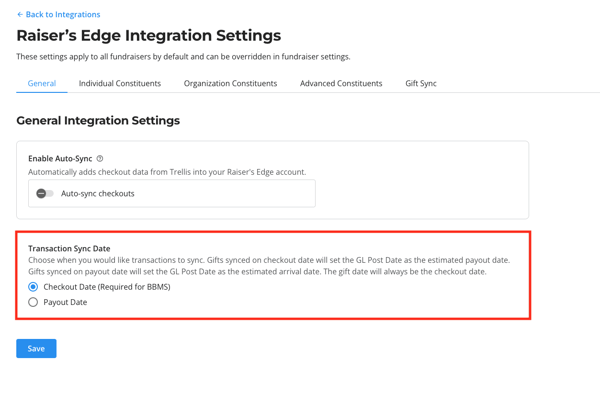The width and height of the screenshot is (600, 405).
Task: Toggle the Auto-sync checkouts switch
Action: (x=45, y=194)
